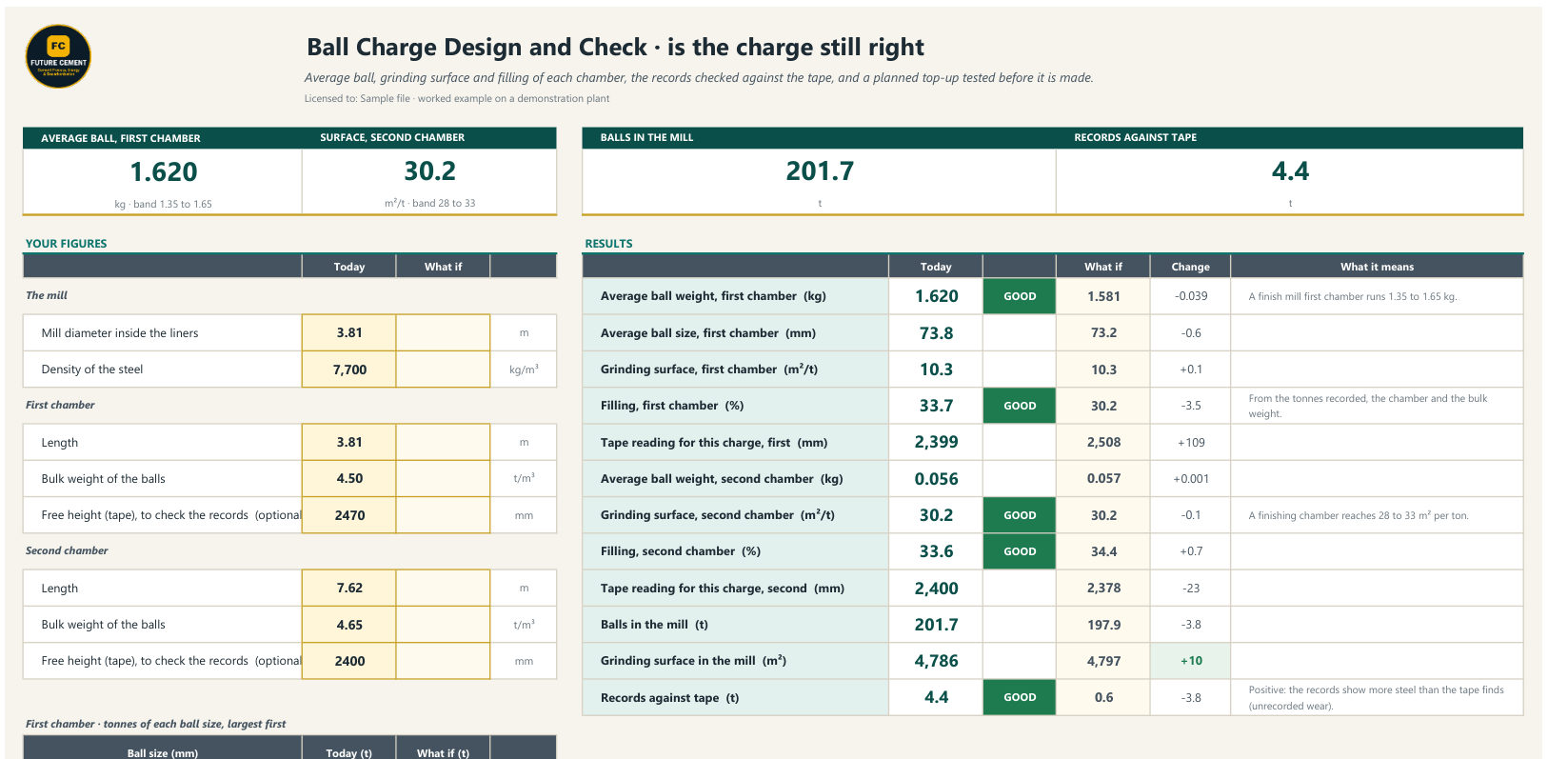Image resolution: width=1568 pixels, height=759 pixels.
Task: Select first chamber bulk weight value 4.50
Action: [x=349, y=479]
